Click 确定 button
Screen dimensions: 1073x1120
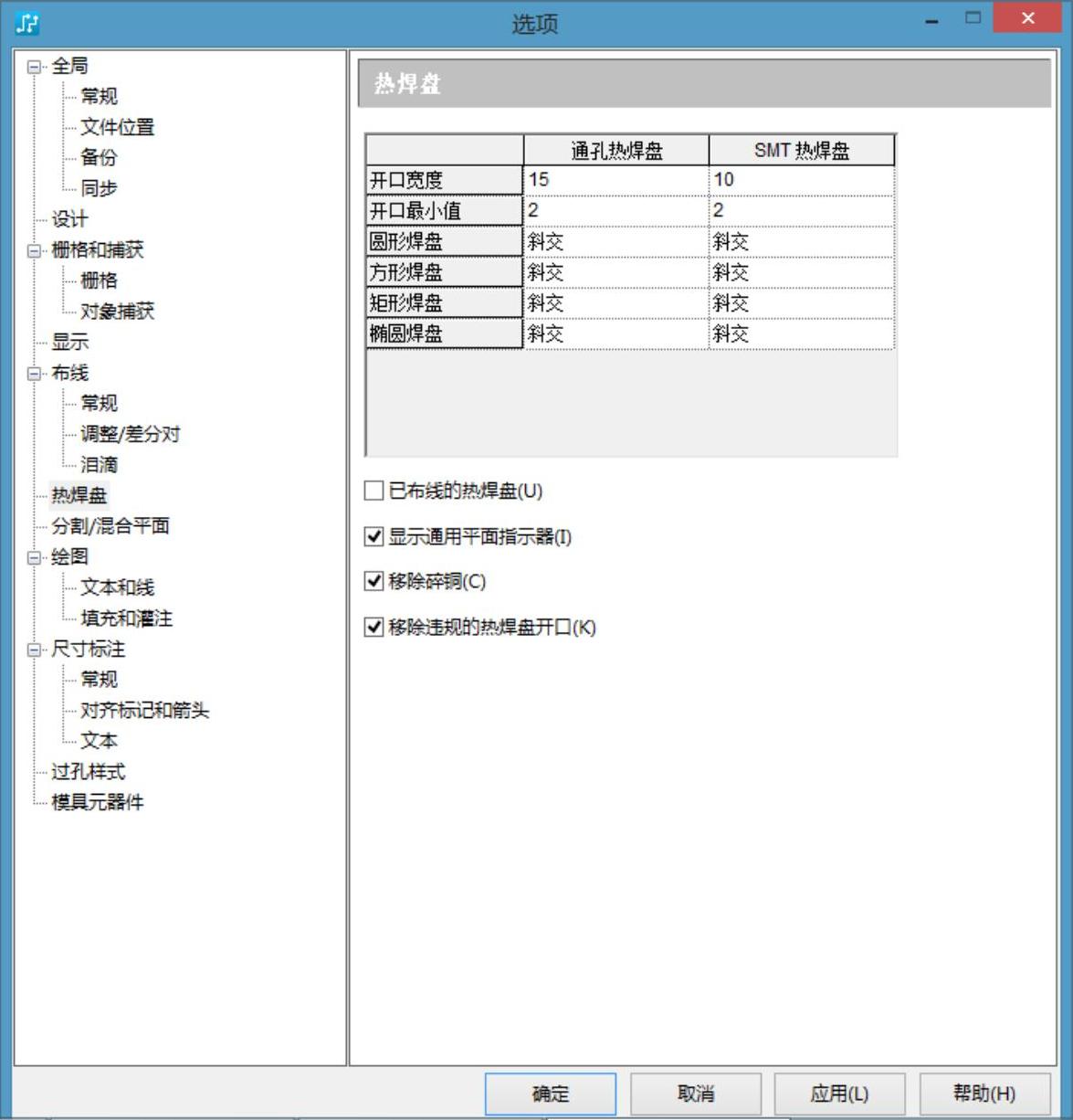[550, 1094]
